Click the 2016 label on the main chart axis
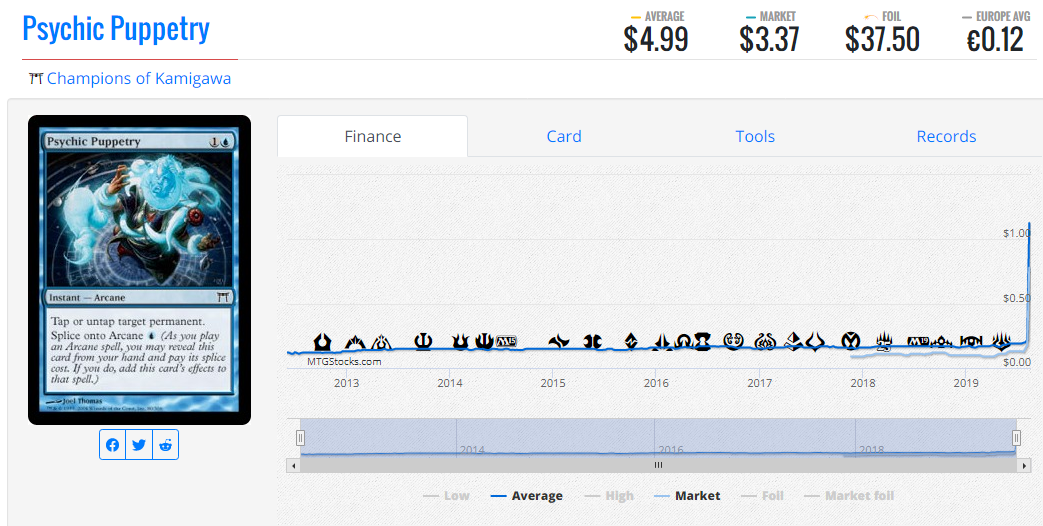This screenshot has width=1043, height=526. coord(656,383)
